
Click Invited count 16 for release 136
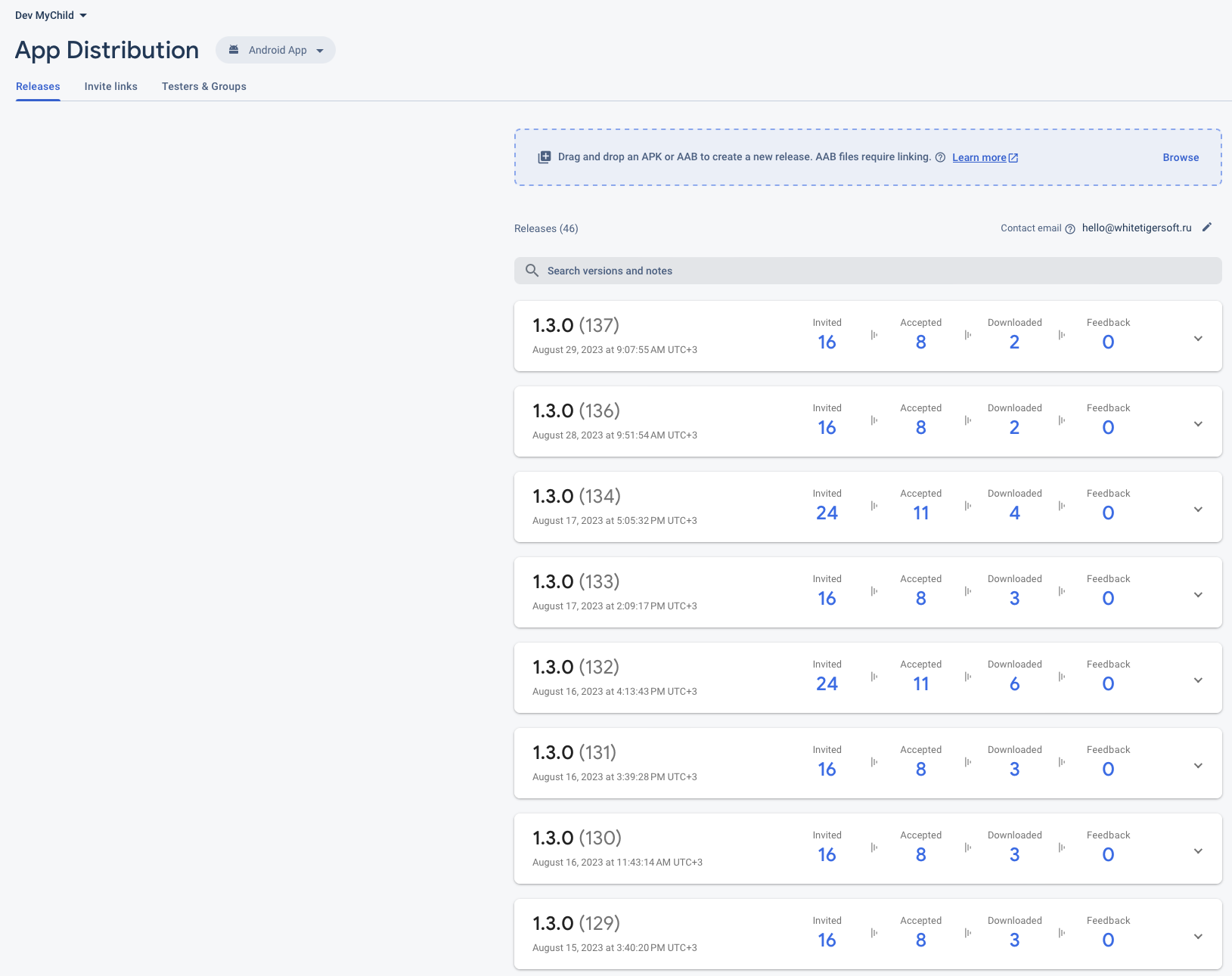(827, 428)
